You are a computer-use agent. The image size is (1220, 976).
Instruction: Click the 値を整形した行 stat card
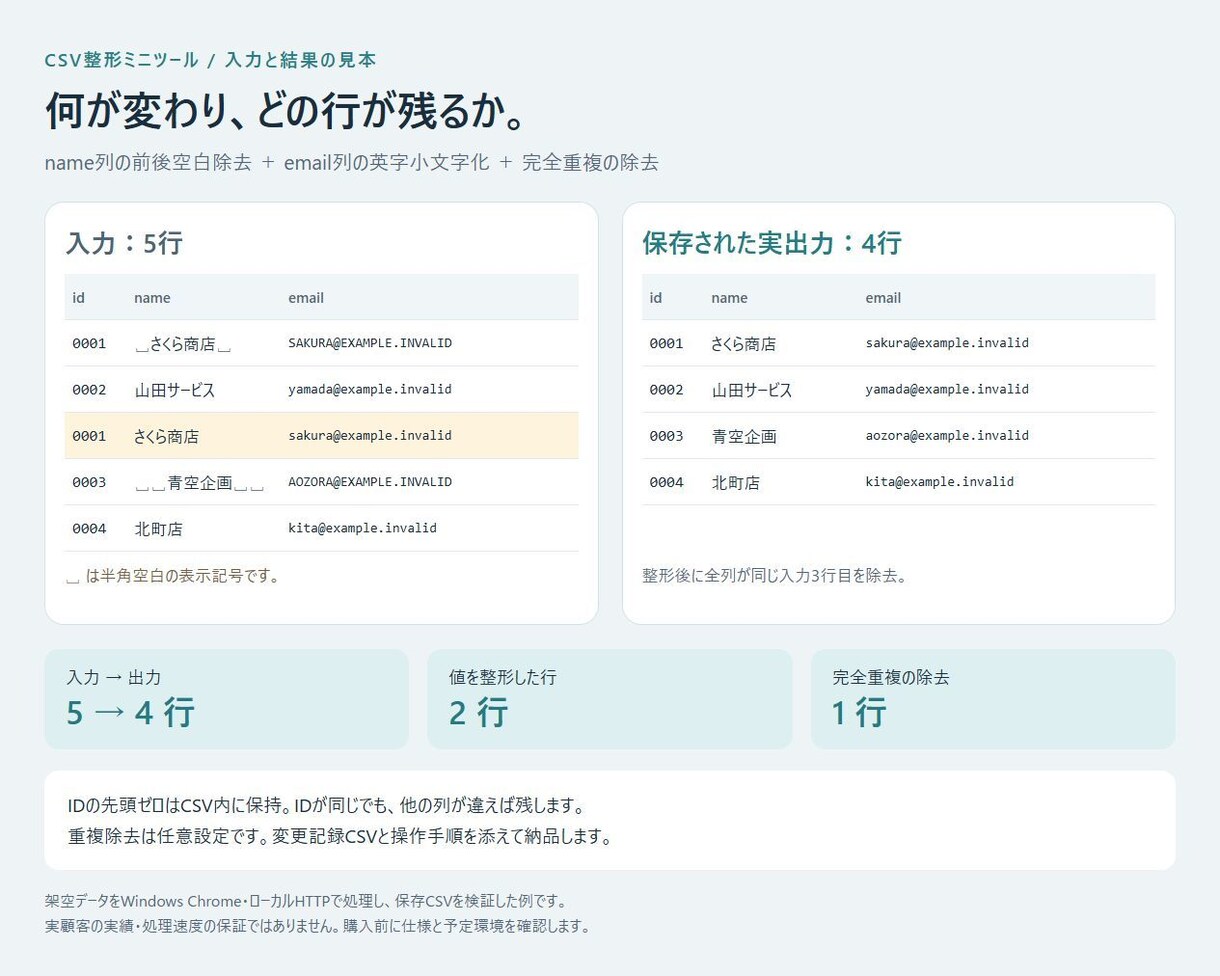pyautogui.click(x=610, y=699)
